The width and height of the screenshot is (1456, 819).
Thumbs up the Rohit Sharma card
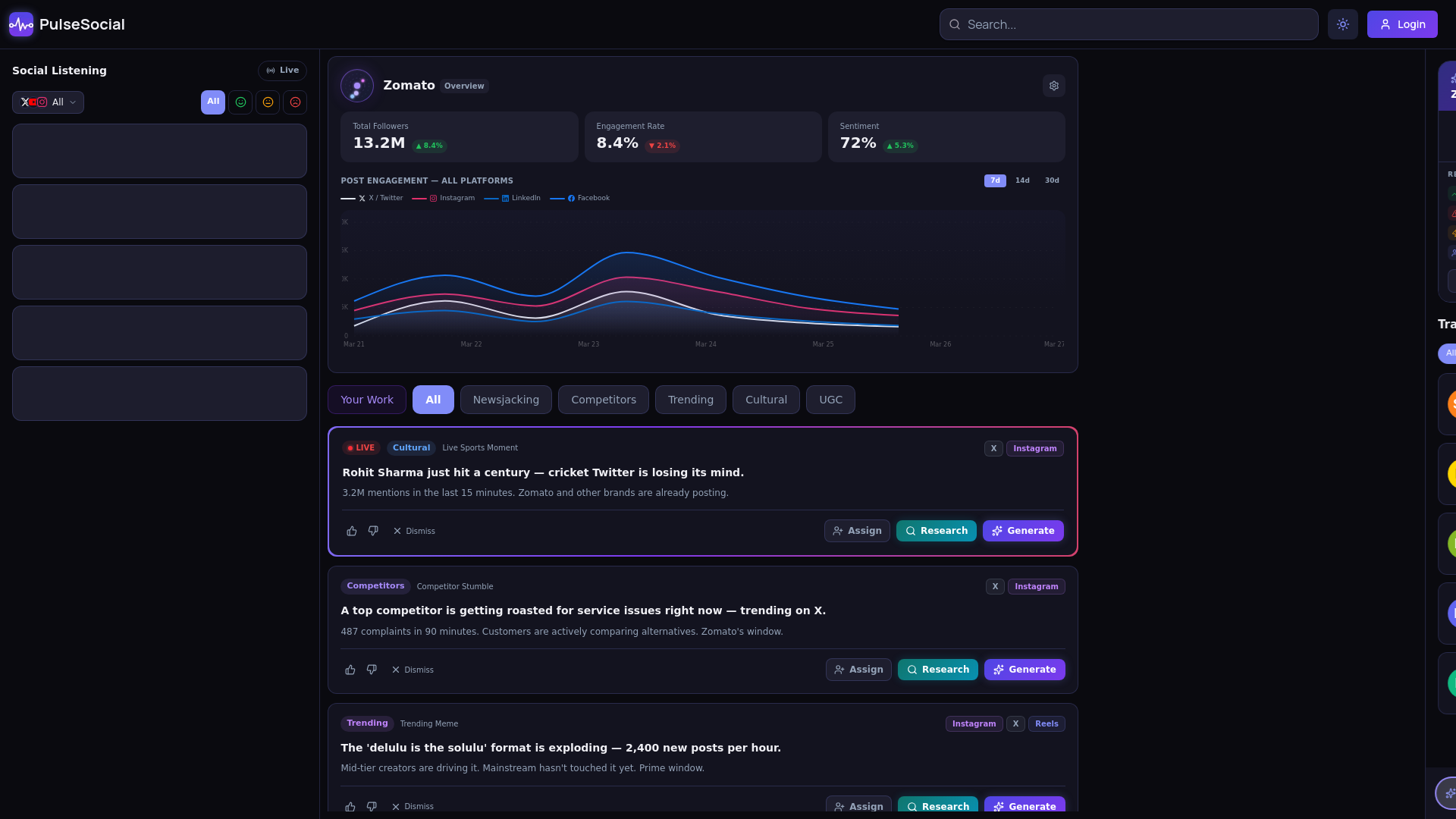click(352, 531)
